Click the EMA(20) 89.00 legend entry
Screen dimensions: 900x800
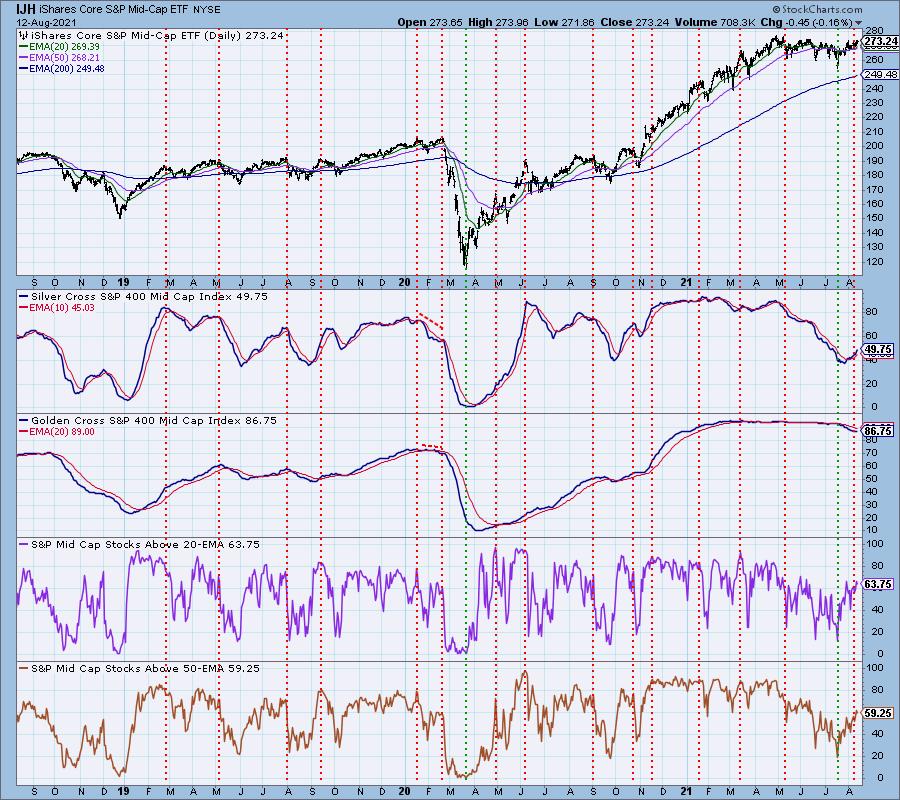click(57, 432)
